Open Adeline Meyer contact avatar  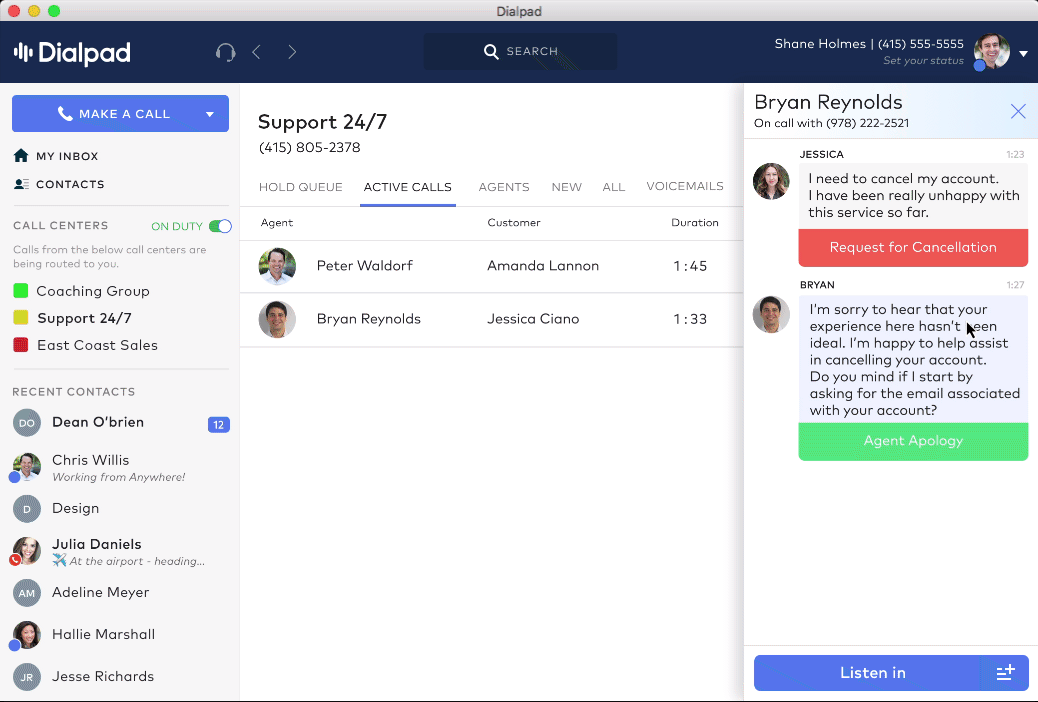tap(26, 593)
